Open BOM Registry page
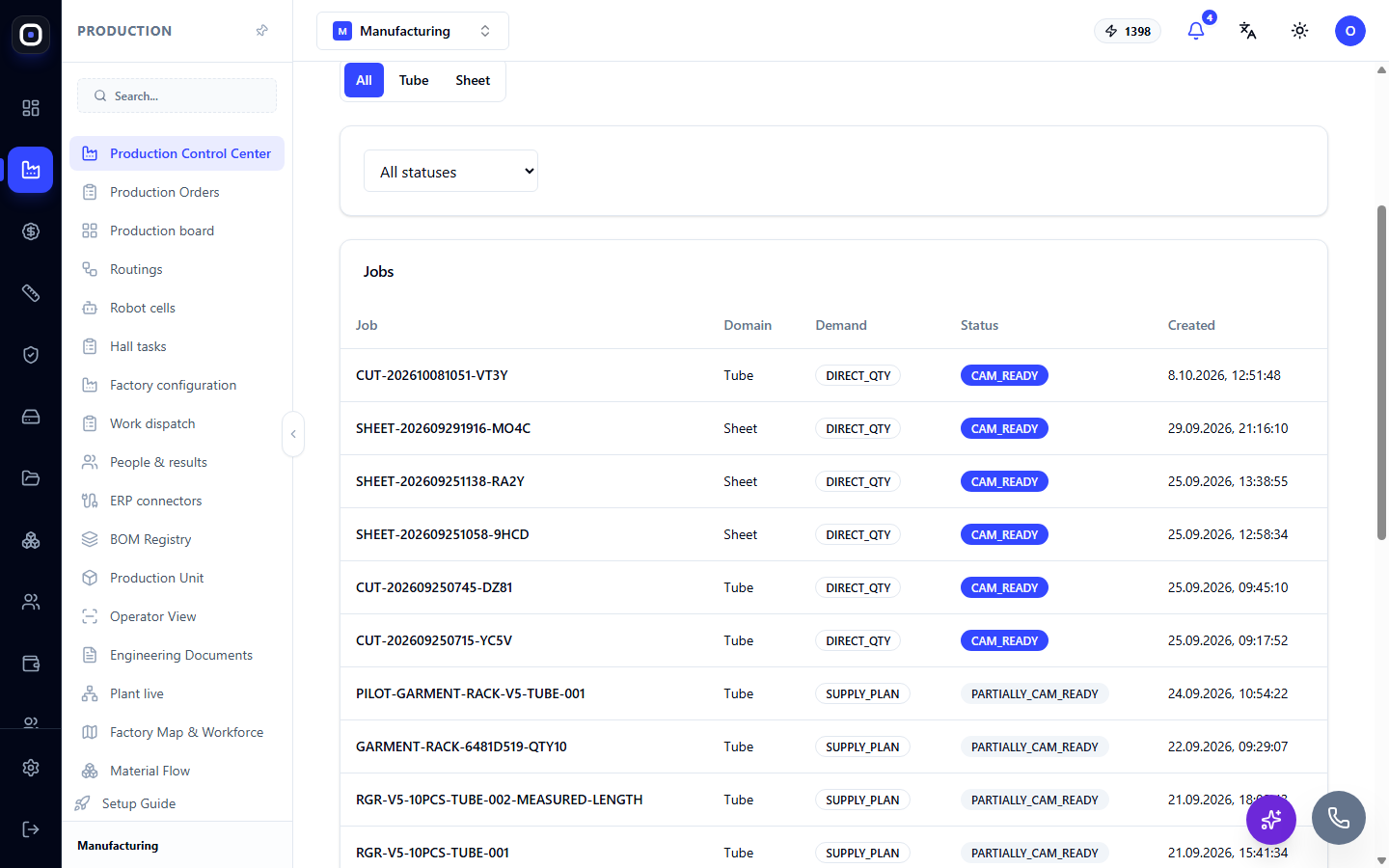 [177, 539]
